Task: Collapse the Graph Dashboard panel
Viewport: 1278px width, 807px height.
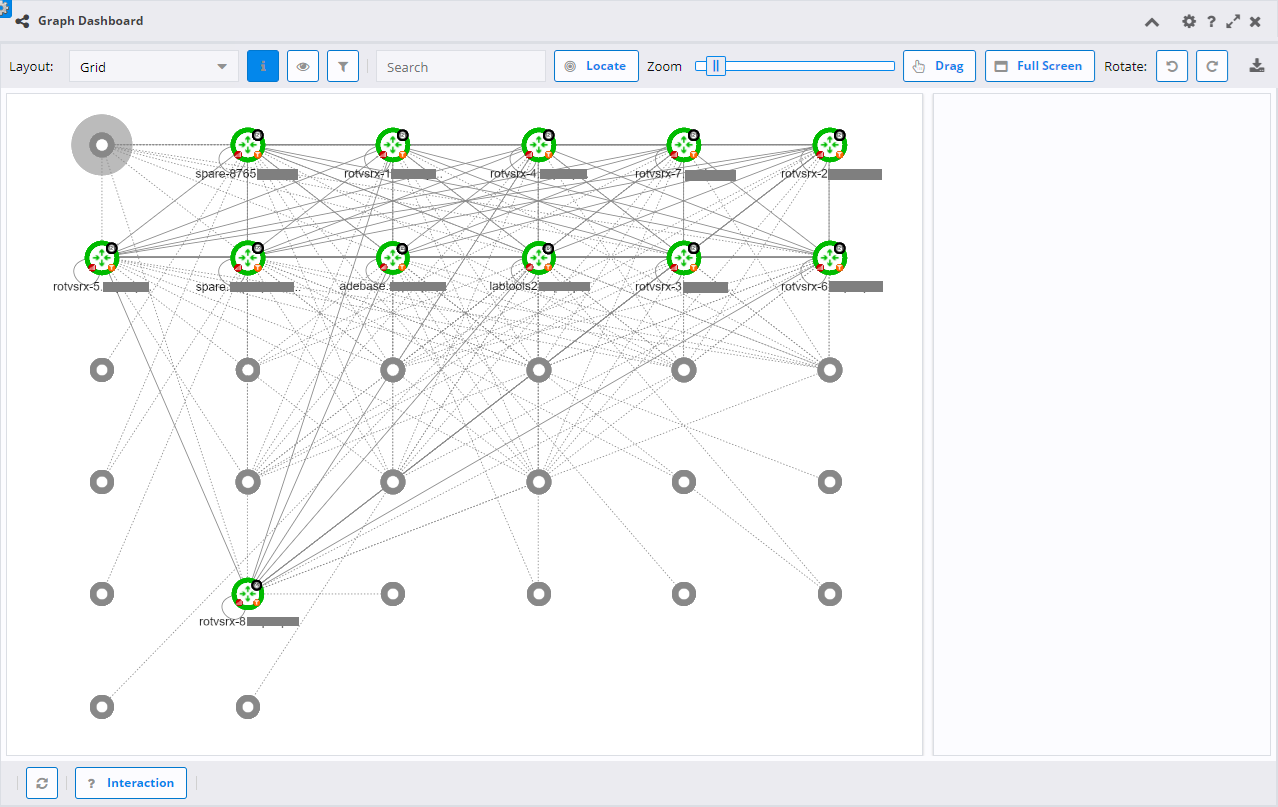Action: (x=1152, y=21)
